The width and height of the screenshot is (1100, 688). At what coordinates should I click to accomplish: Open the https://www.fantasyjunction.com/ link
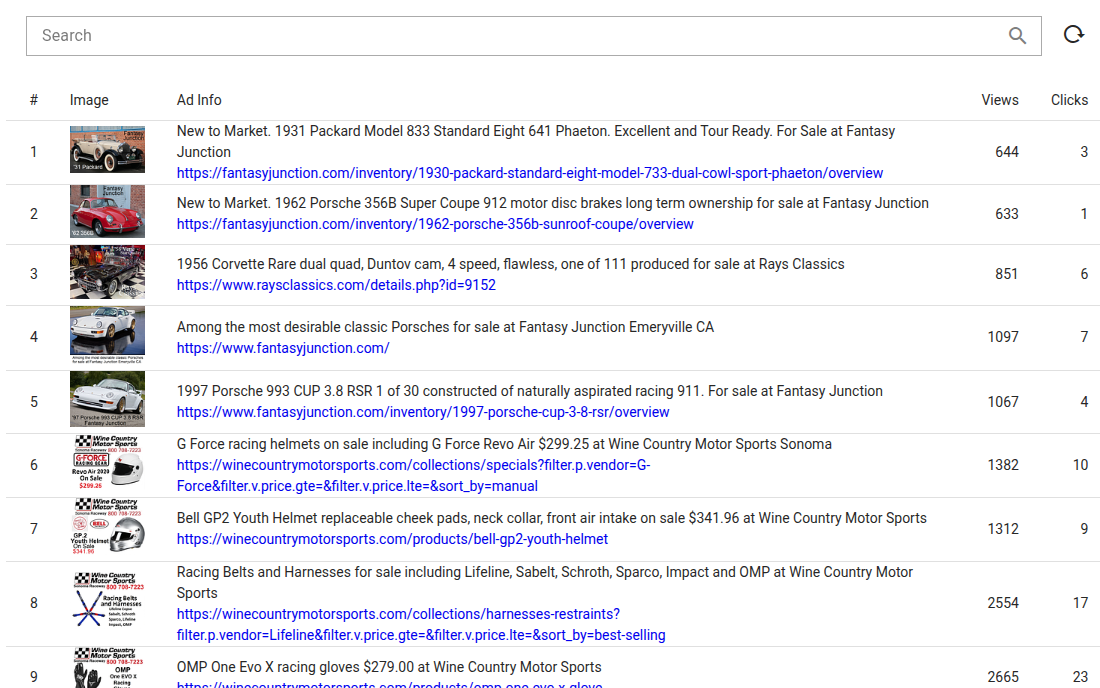283,349
